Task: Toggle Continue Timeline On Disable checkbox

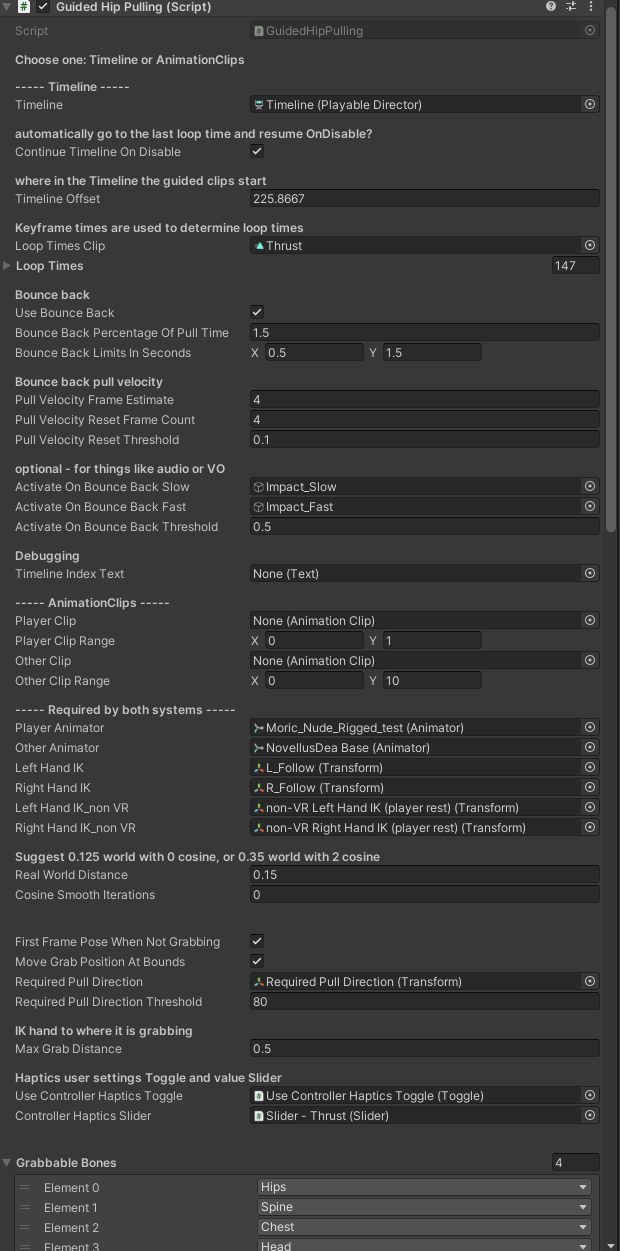Action: pos(257,152)
